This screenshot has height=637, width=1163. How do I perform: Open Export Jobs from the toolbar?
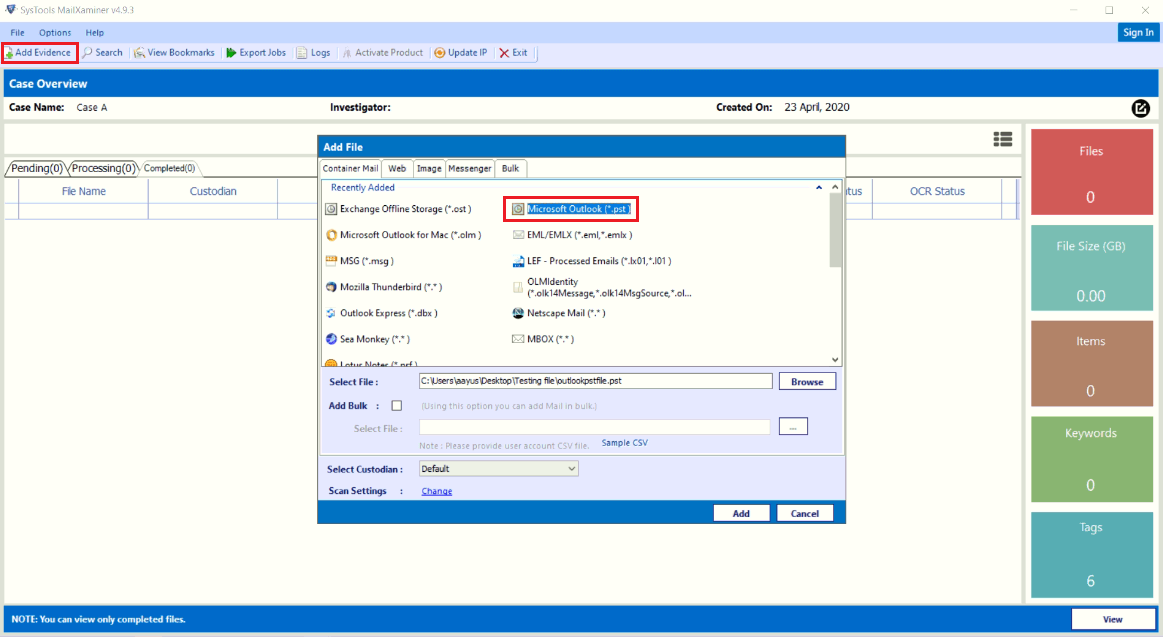256,53
